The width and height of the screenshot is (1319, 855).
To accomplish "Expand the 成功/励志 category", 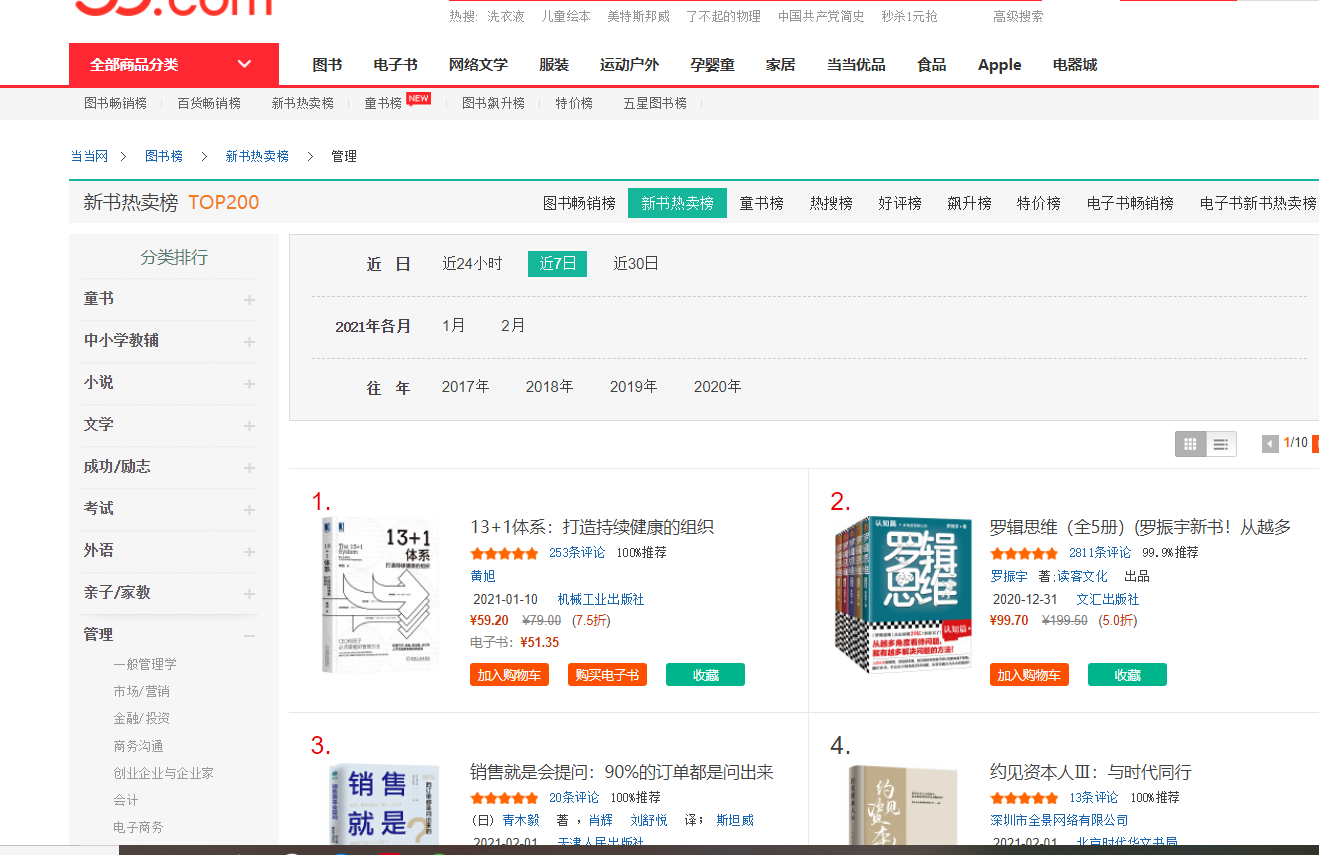I will click(249, 468).
